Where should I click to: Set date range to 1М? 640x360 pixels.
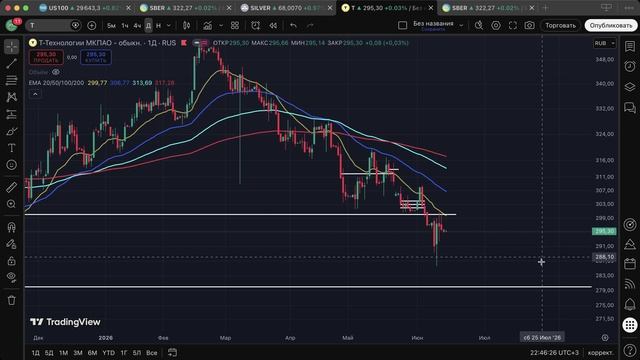click(x=63, y=353)
